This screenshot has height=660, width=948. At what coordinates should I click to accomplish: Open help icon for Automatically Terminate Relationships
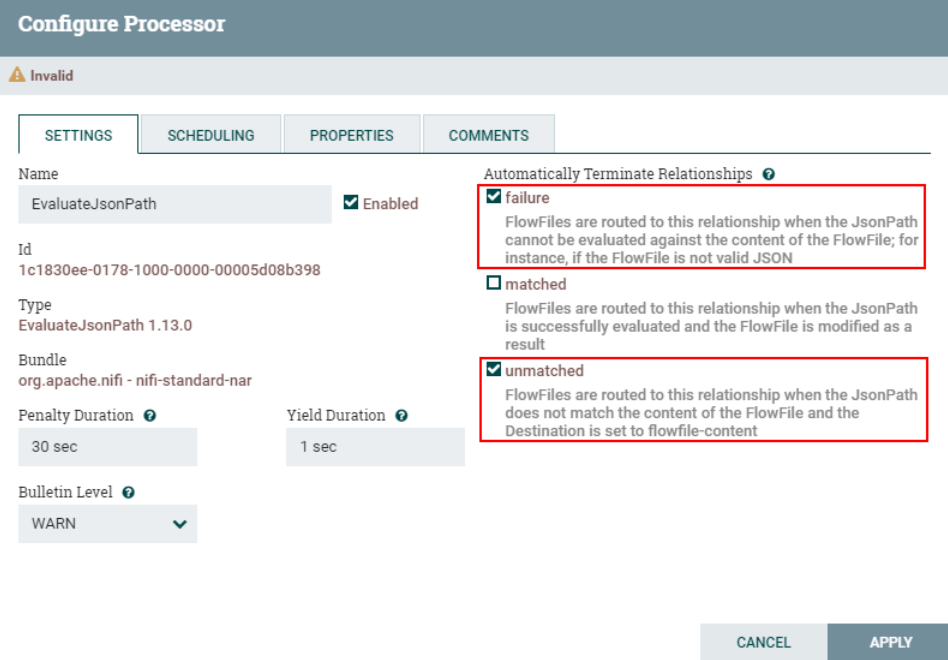pyautogui.click(x=768, y=175)
